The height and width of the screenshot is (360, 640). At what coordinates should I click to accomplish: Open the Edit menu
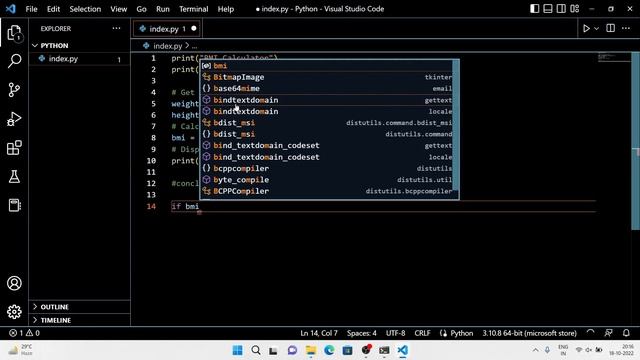click(x=53, y=9)
